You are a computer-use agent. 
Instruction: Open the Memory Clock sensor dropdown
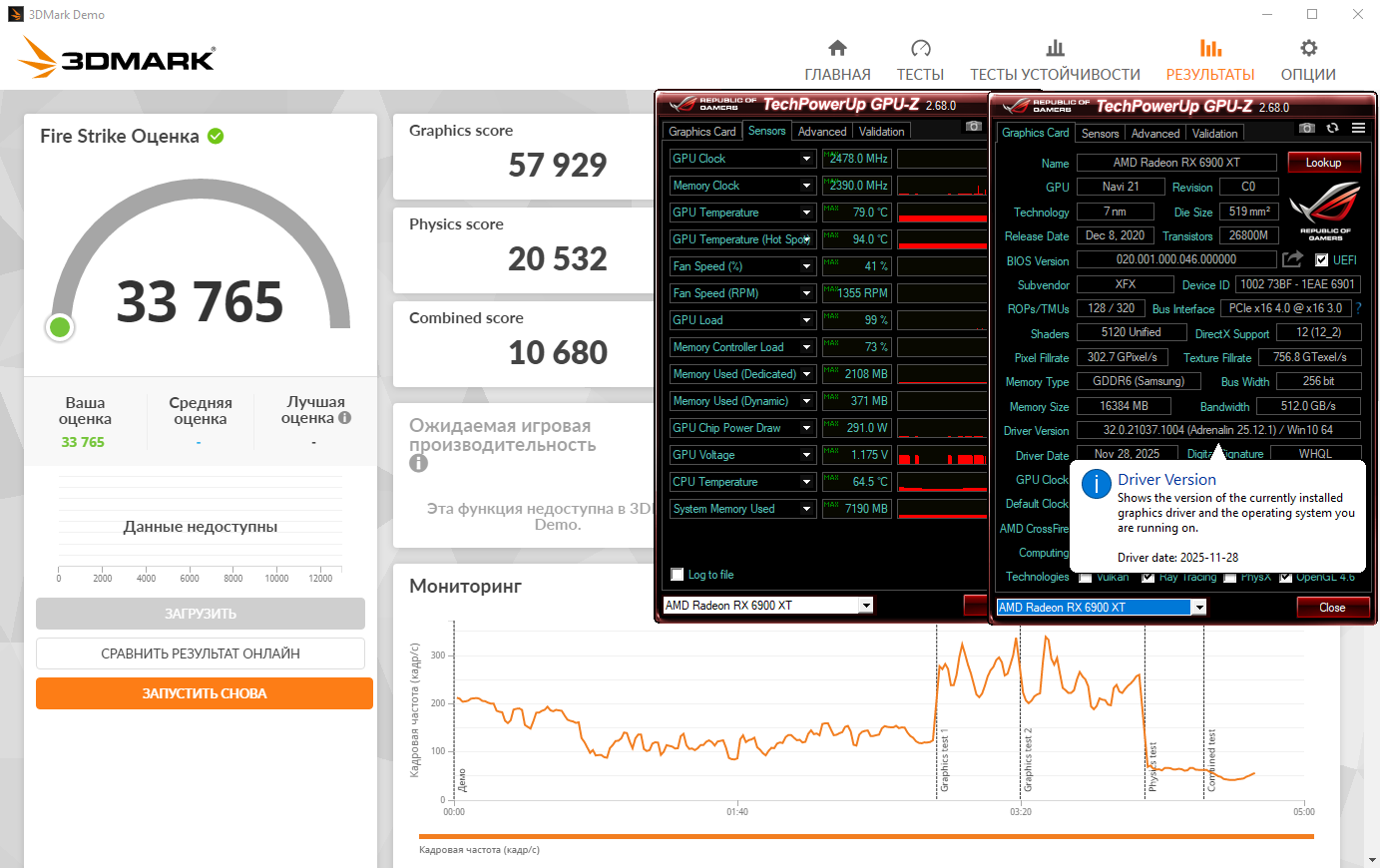point(806,186)
